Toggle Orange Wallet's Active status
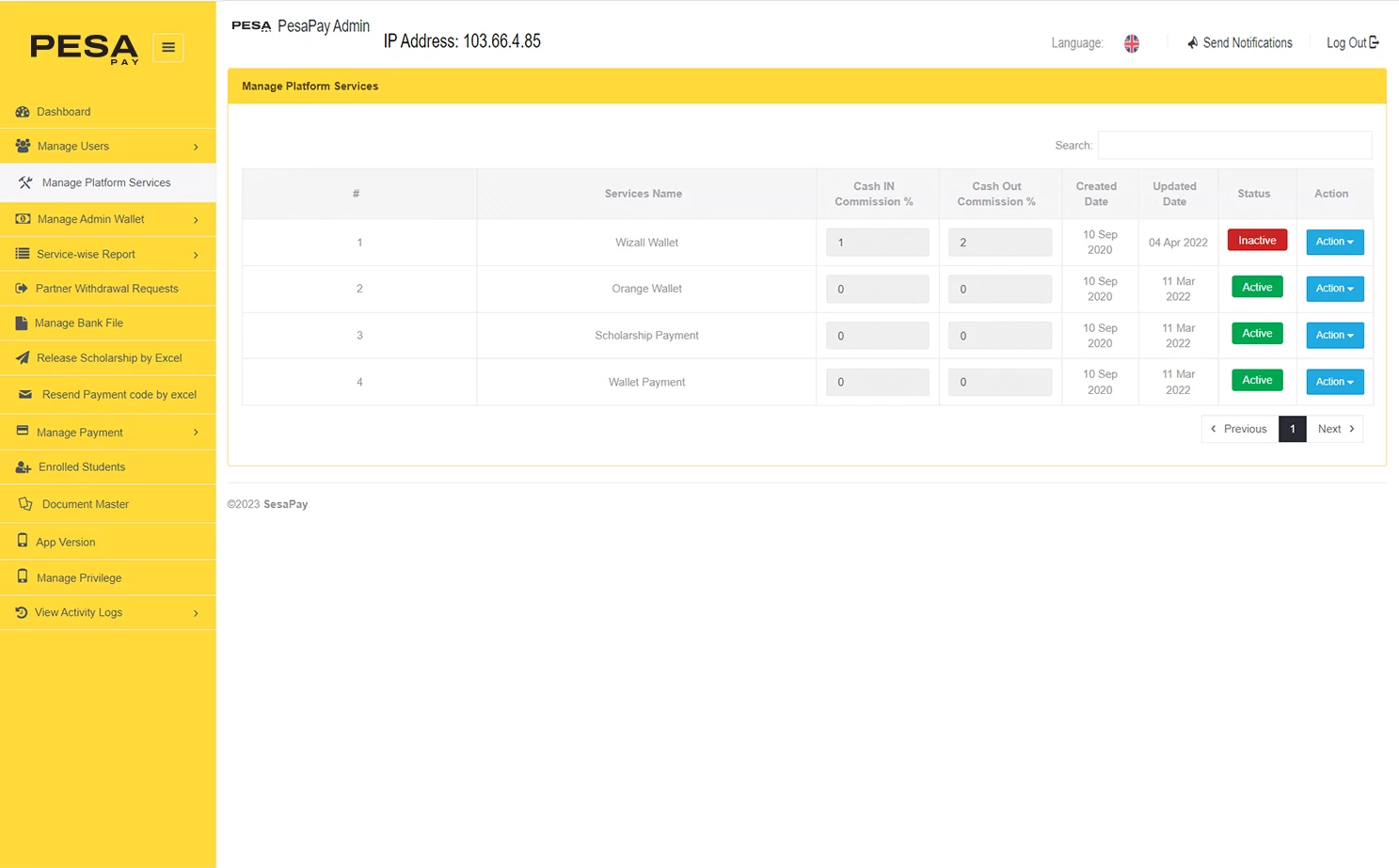The image size is (1399, 868). [1257, 286]
